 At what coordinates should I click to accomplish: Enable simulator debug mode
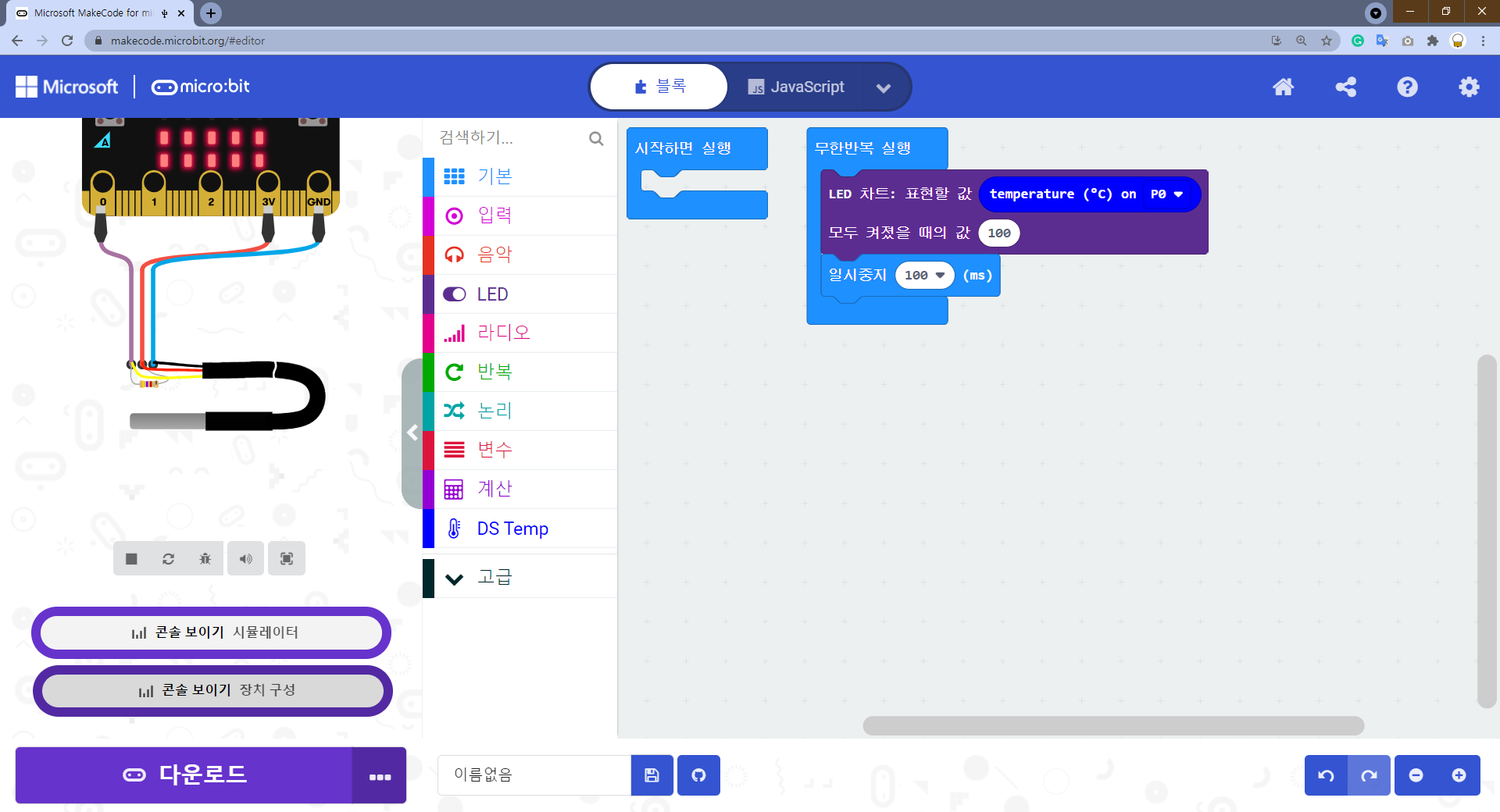[205, 558]
